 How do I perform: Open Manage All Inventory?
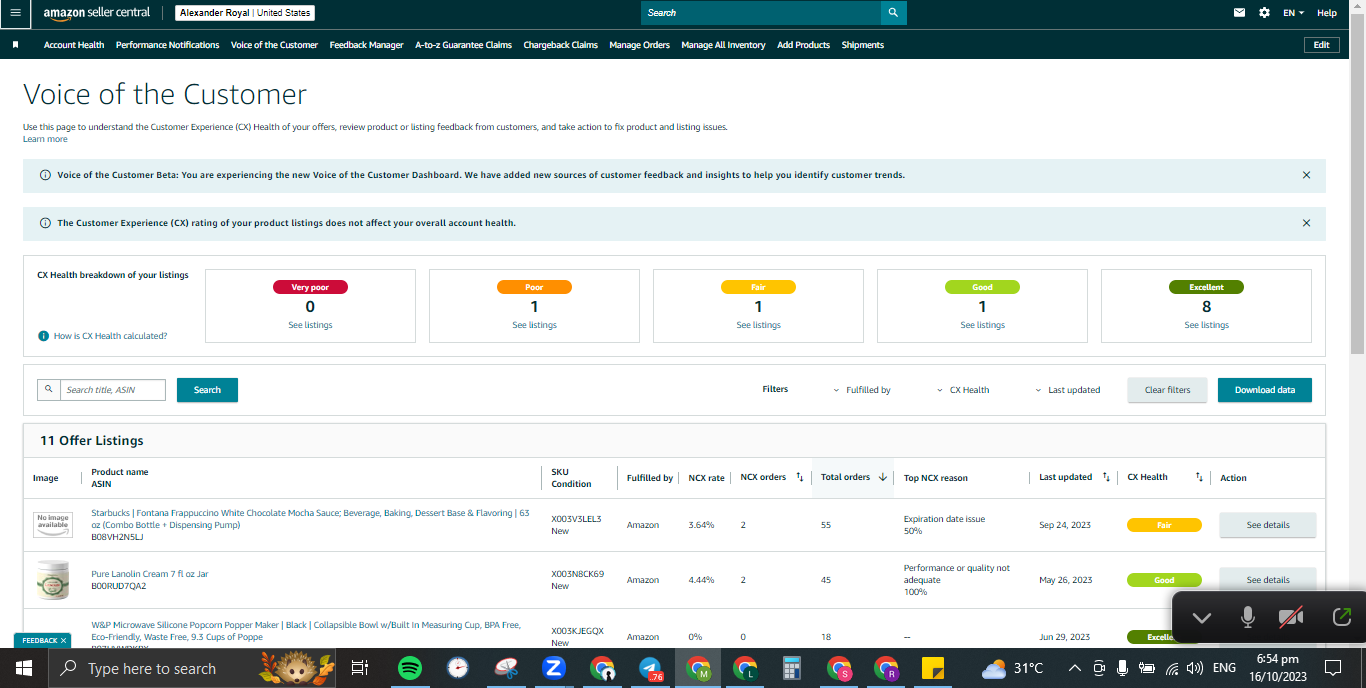pyautogui.click(x=724, y=45)
